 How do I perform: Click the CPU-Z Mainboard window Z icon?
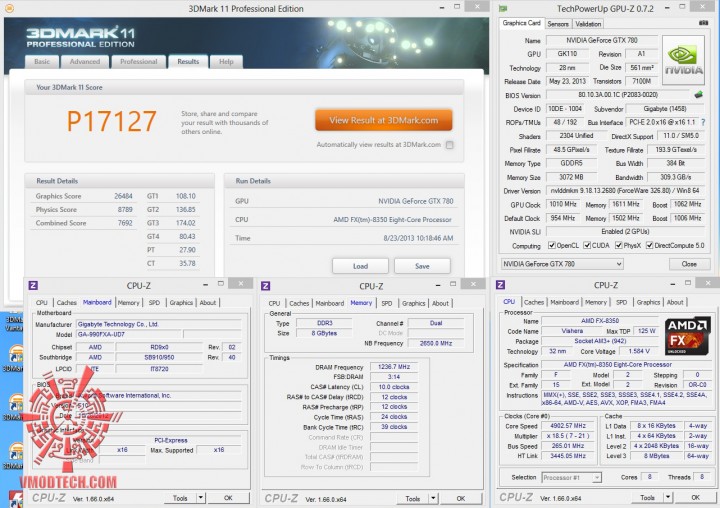[33, 285]
